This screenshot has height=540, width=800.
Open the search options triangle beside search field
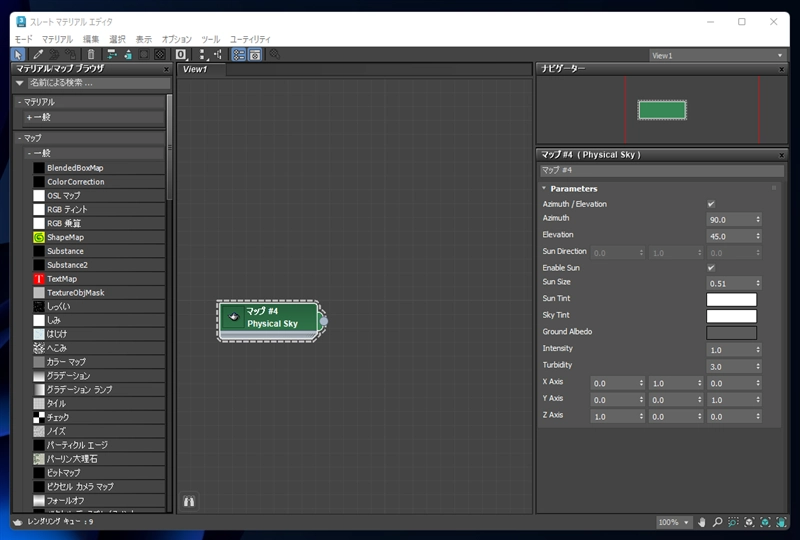tap(19, 83)
